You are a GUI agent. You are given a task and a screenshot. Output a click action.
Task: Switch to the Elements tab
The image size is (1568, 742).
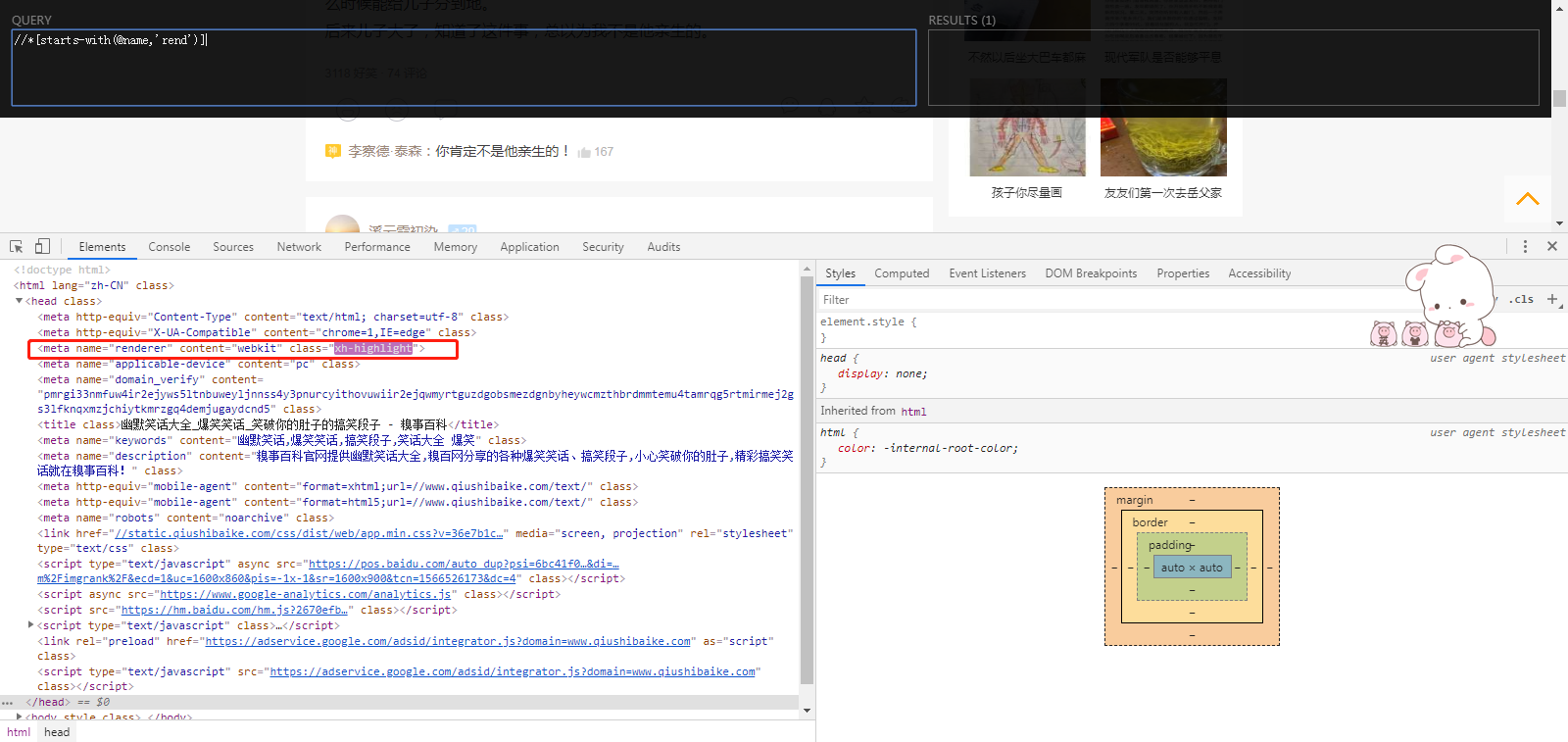click(x=102, y=247)
